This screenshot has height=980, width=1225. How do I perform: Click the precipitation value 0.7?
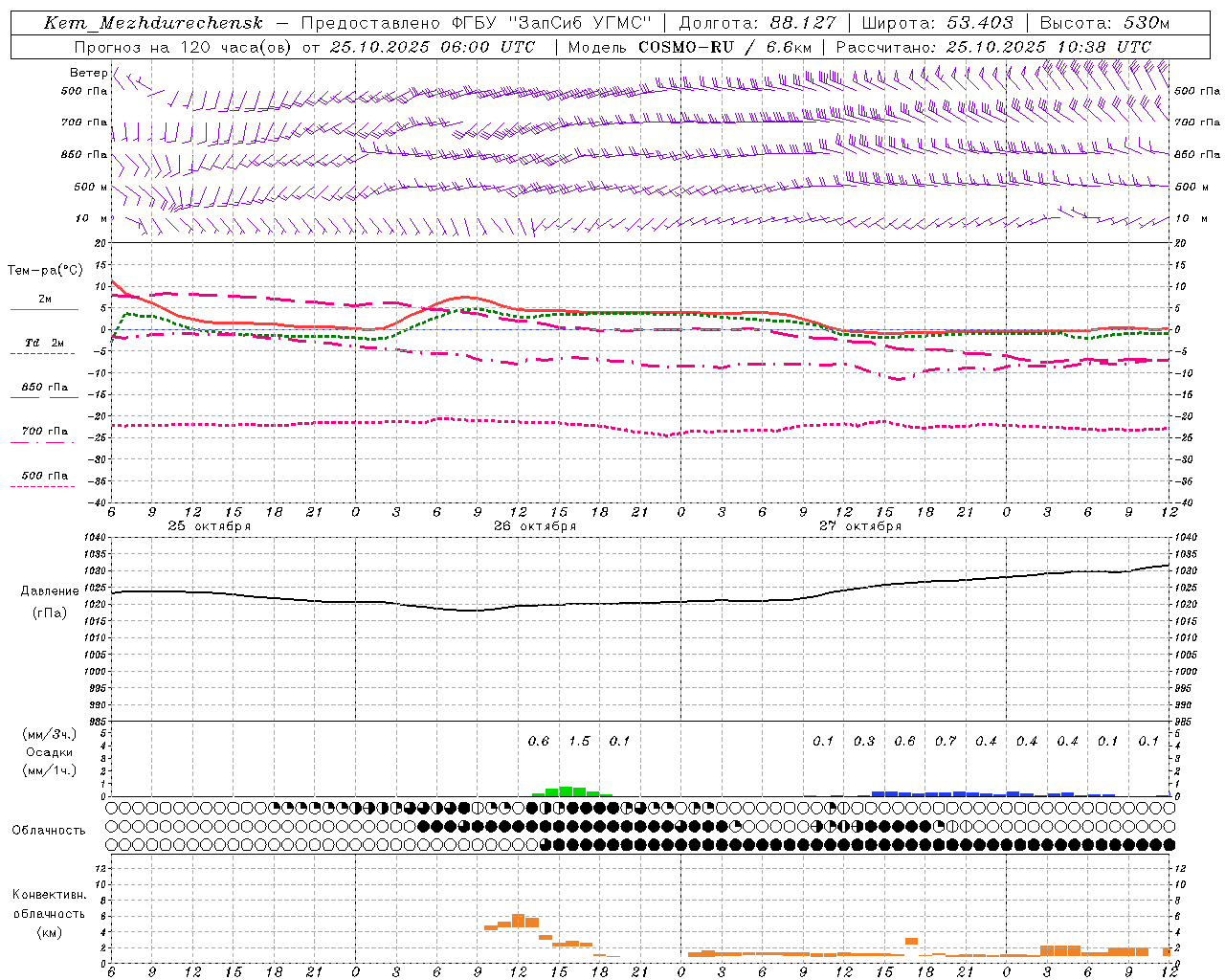[946, 741]
